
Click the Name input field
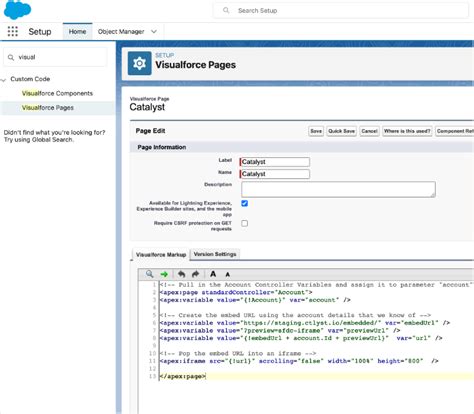point(275,174)
